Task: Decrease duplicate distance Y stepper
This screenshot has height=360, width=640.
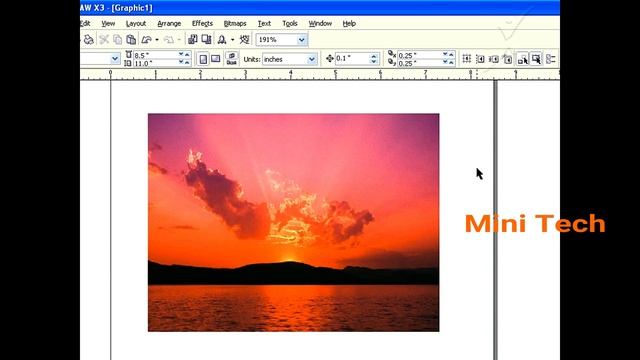Action: [445, 62]
